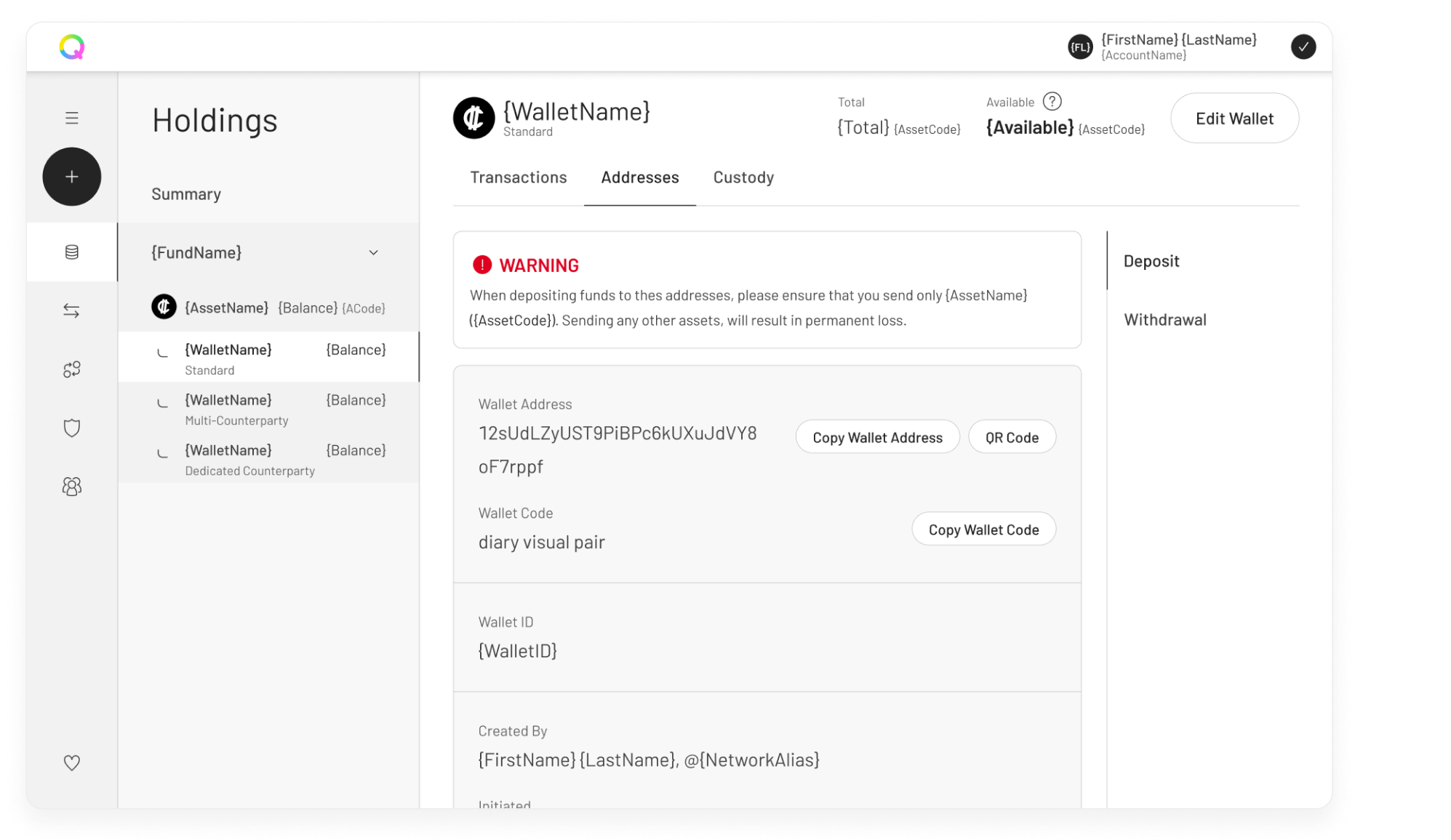Click the shield icon in sidebar
Image resolution: width=1451 pixels, height=840 pixels.
(x=71, y=428)
